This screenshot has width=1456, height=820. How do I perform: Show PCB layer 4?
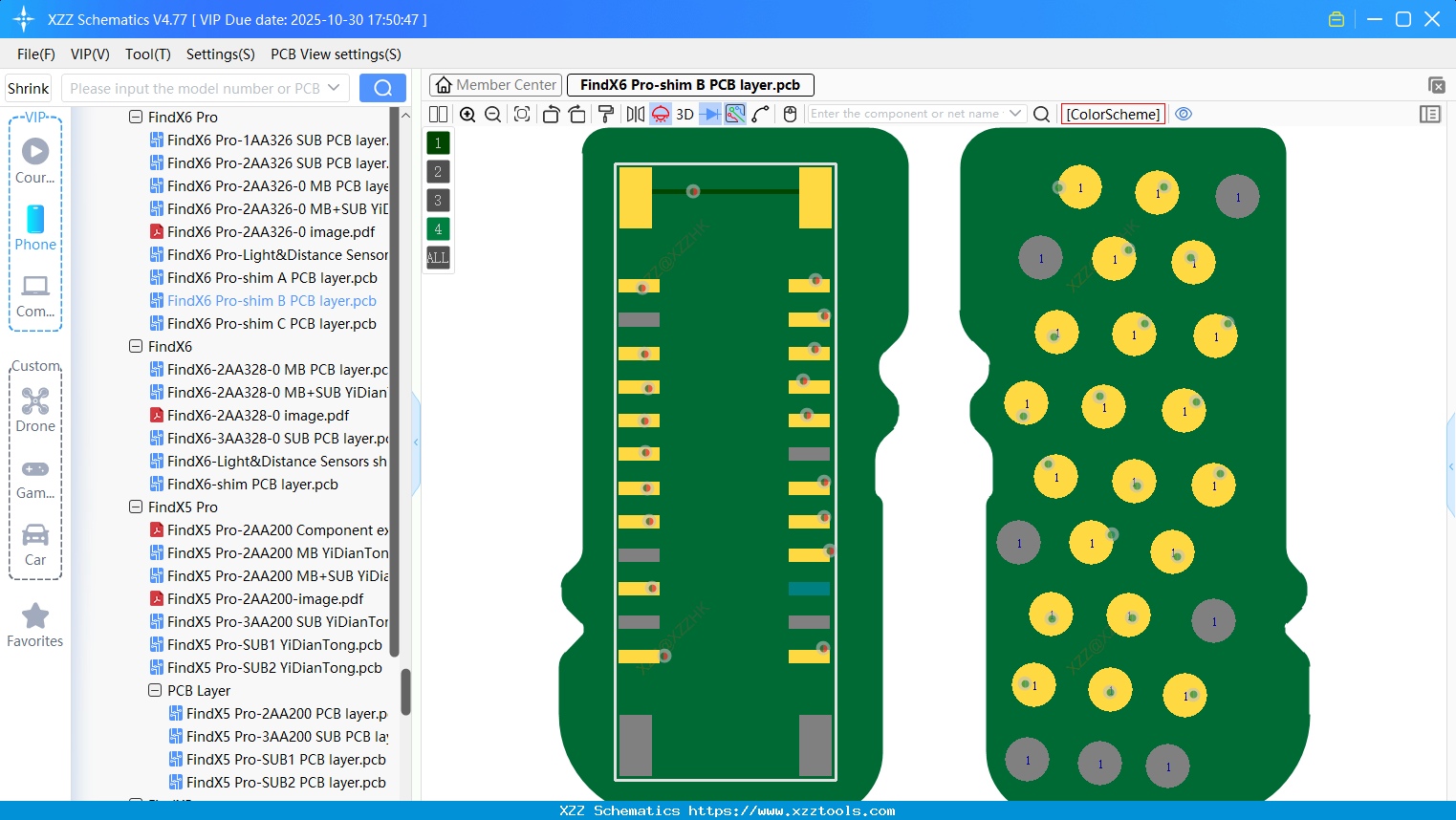pos(438,228)
